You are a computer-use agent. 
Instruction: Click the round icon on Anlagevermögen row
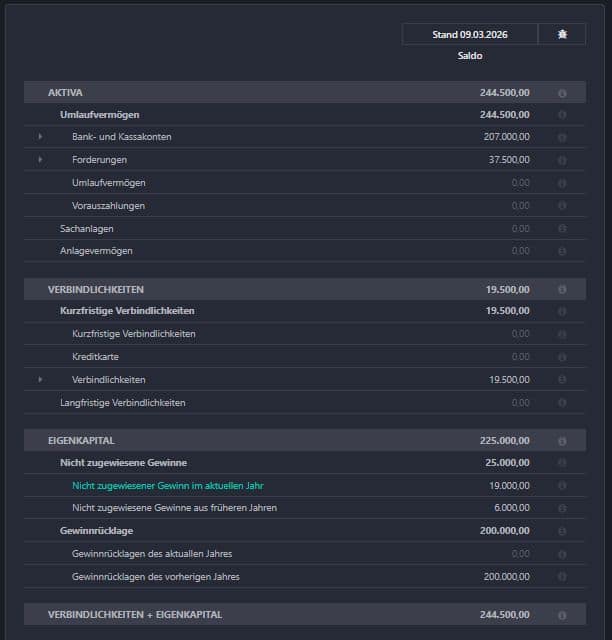(x=562, y=251)
